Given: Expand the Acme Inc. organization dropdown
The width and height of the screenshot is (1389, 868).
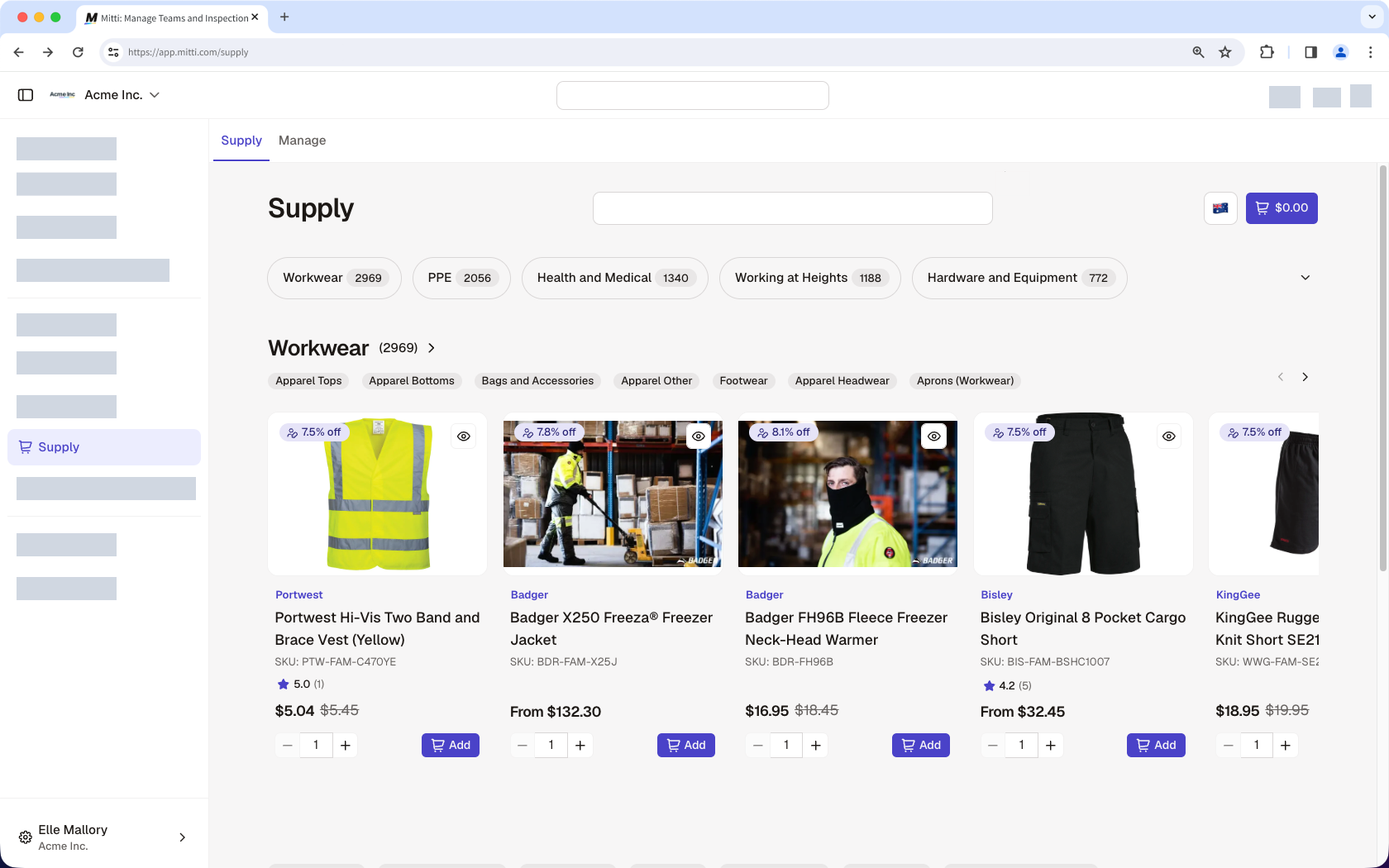Looking at the screenshot, I should coord(155,95).
